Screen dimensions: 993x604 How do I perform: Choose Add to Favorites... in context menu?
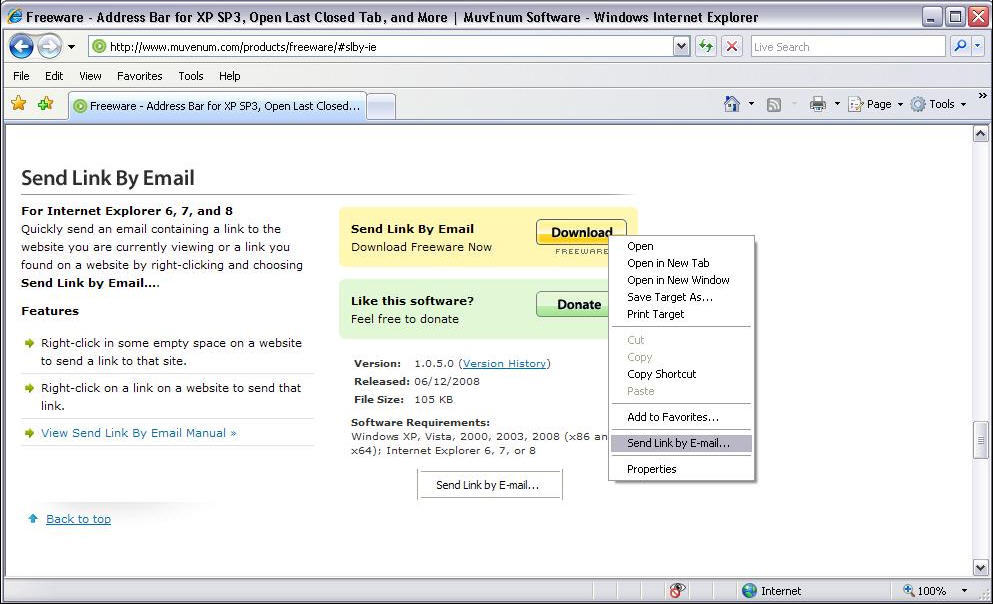tap(681, 417)
